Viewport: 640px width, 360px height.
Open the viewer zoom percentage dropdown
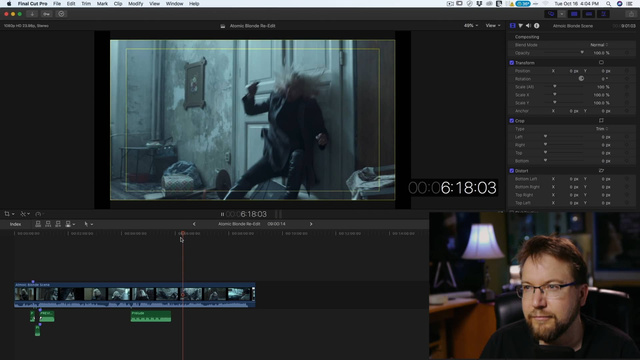click(471, 25)
